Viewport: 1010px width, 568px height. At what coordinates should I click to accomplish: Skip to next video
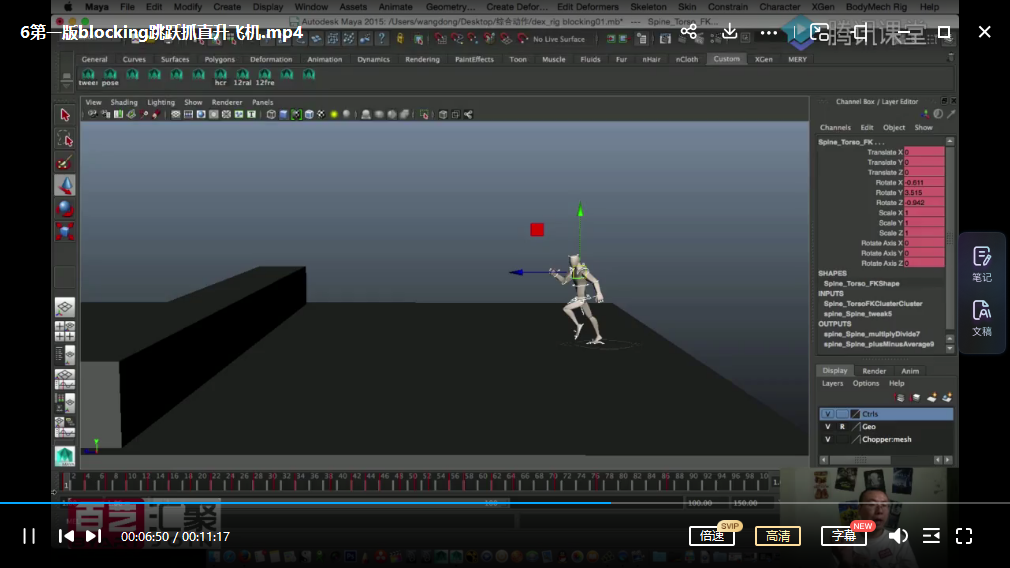pyautogui.click(x=93, y=536)
